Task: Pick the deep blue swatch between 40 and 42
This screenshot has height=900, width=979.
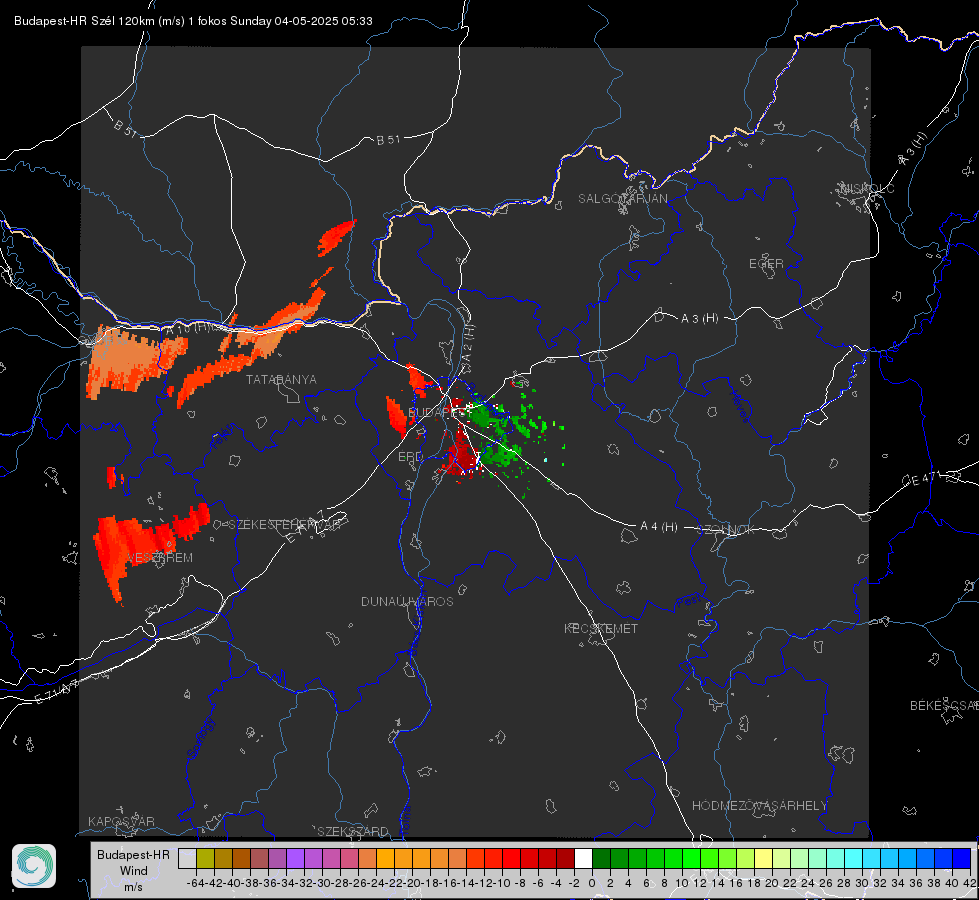Action: (962, 858)
